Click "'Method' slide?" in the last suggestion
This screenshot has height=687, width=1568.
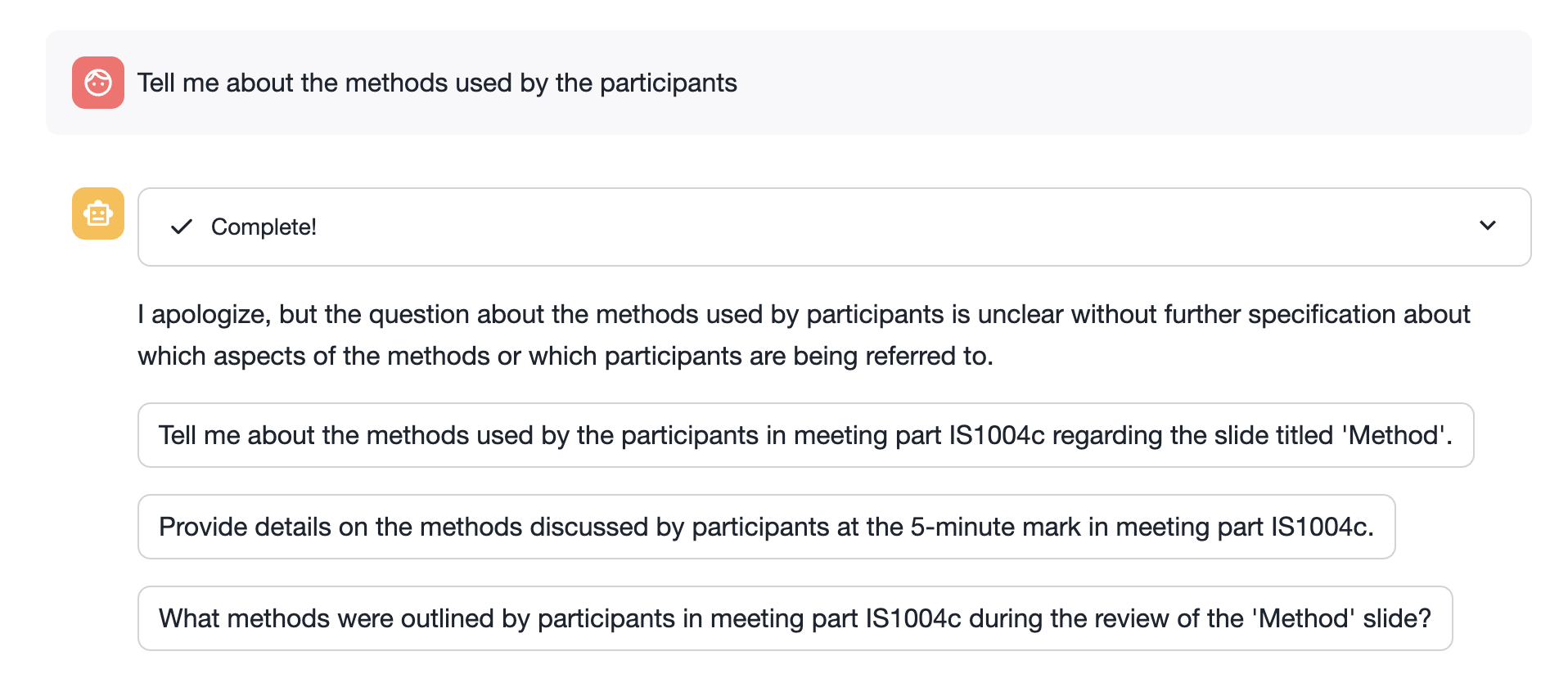[1341, 618]
